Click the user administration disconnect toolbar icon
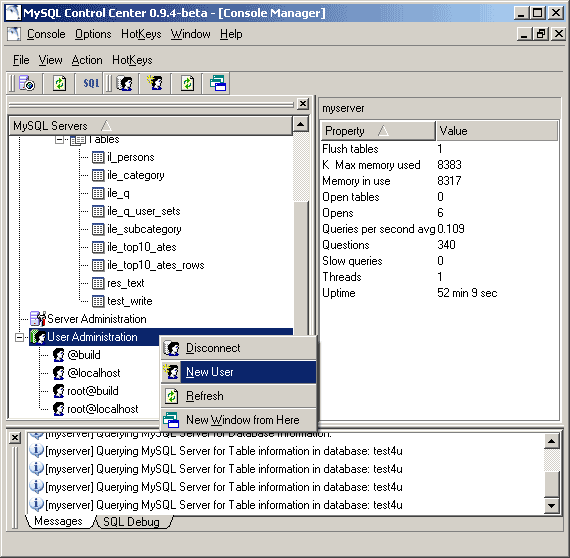 pyautogui.click(x=125, y=83)
